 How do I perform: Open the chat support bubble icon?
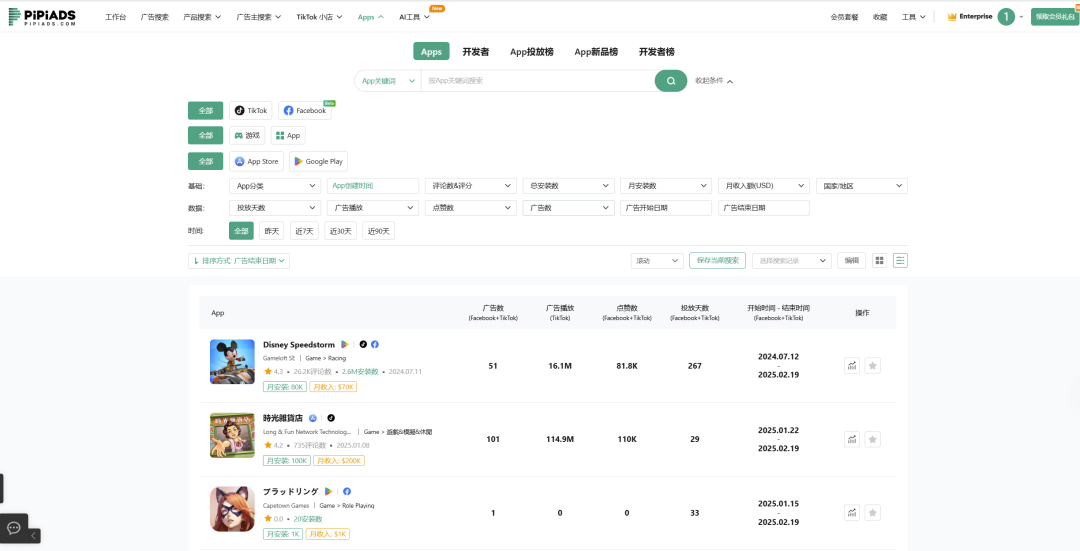(x=14, y=528)
